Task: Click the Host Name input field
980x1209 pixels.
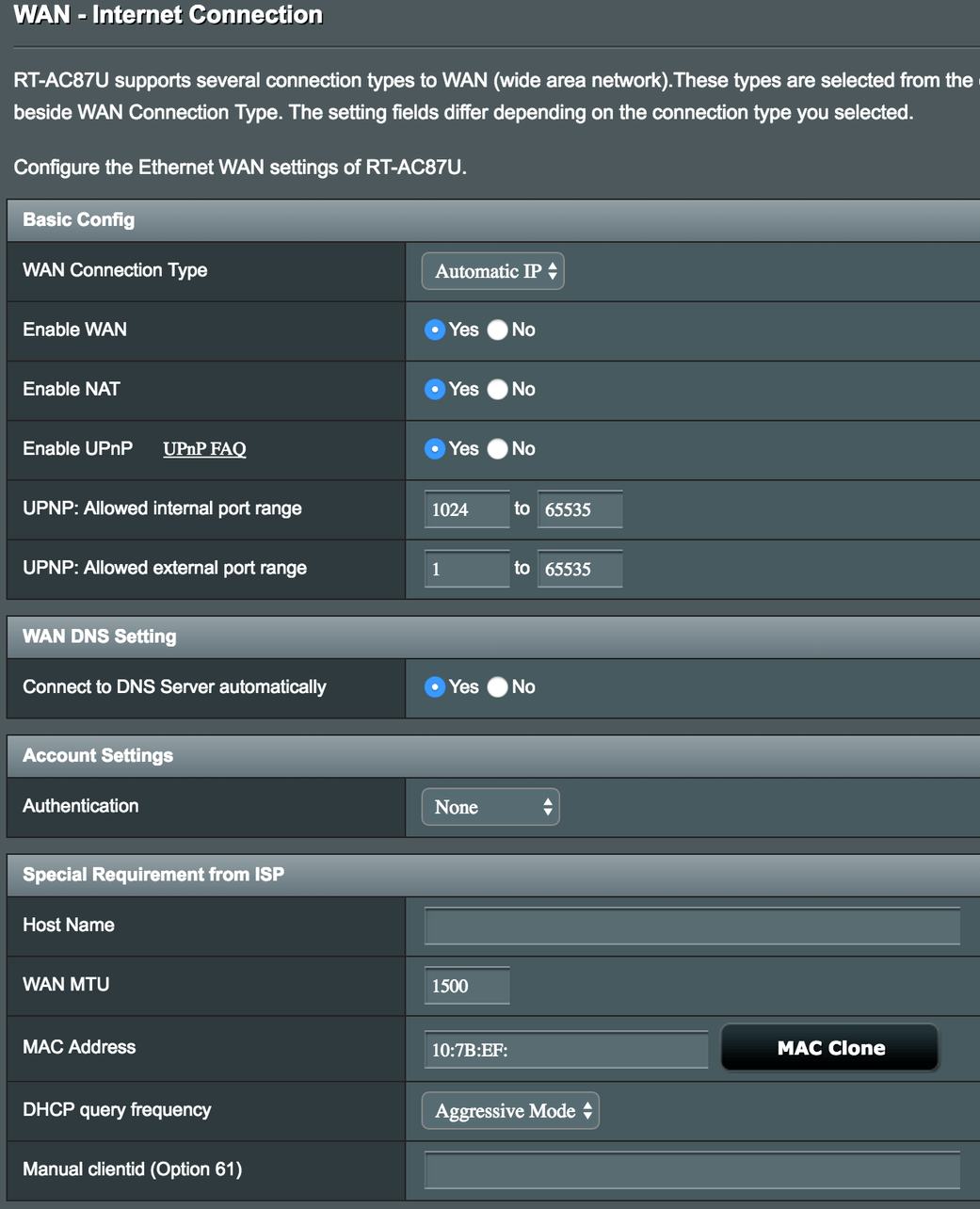Action: tap(692, 926)
